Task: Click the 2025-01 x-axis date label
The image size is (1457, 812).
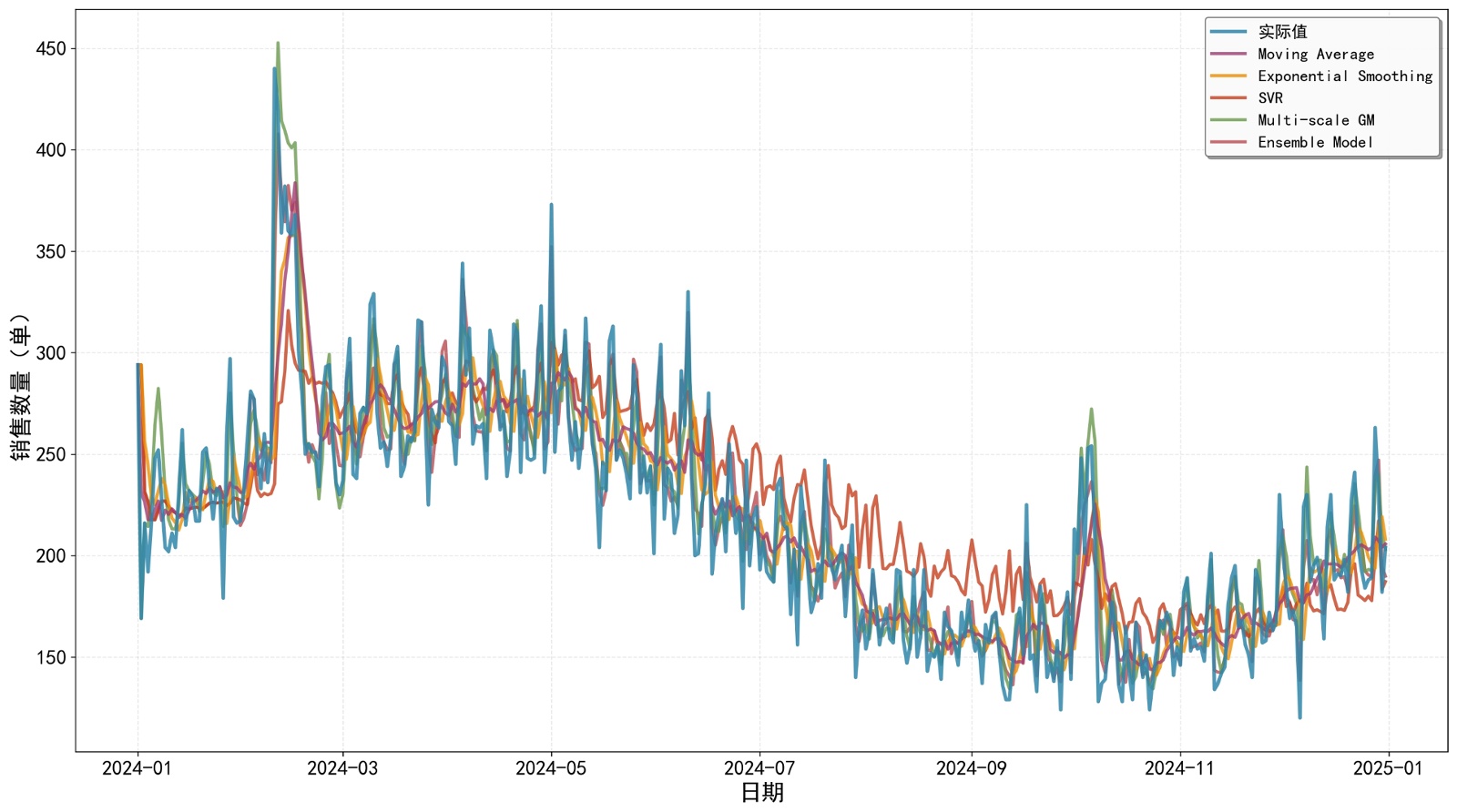Action: (1388, 768)
